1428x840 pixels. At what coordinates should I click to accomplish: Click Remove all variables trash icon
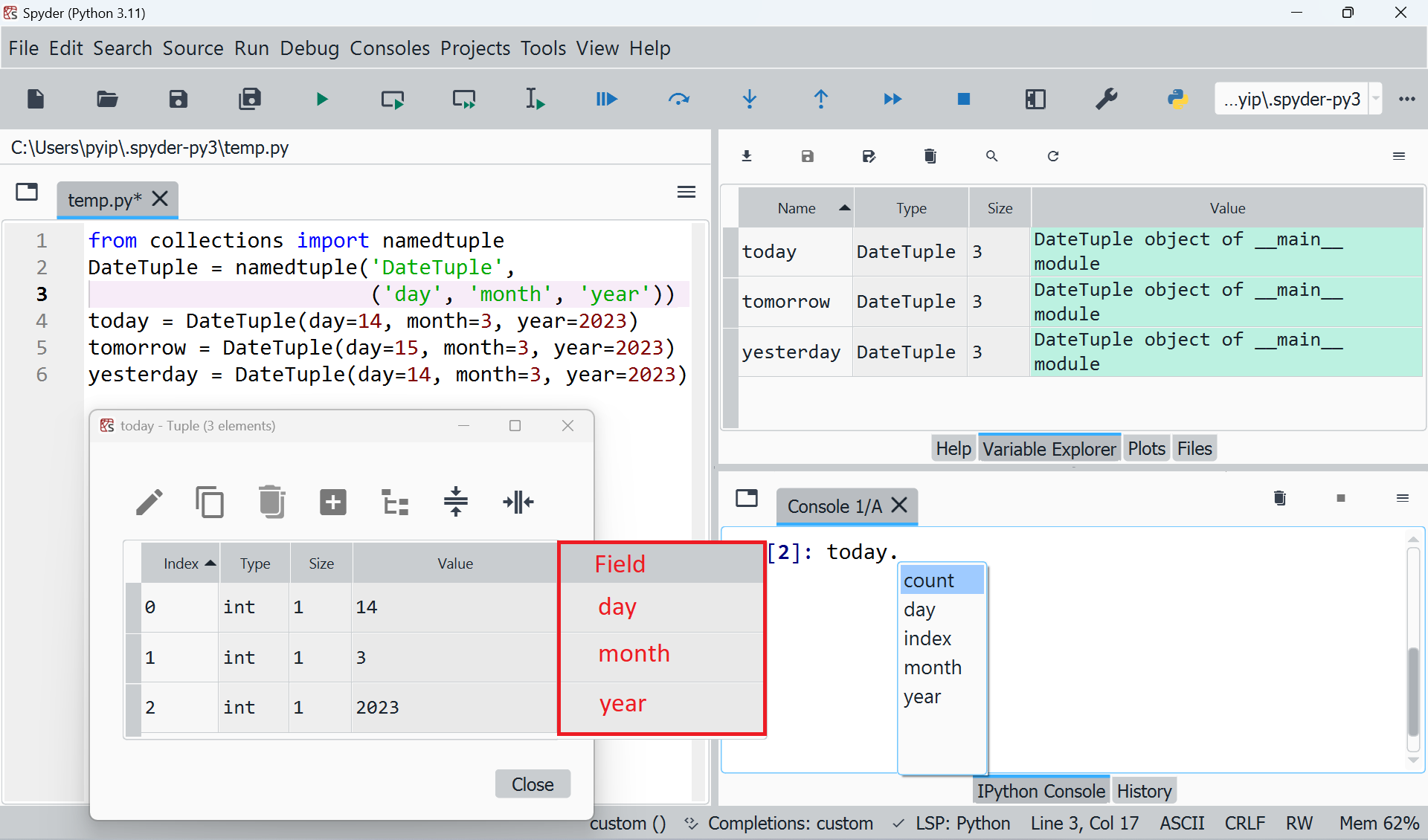click(x=930, y=156)
